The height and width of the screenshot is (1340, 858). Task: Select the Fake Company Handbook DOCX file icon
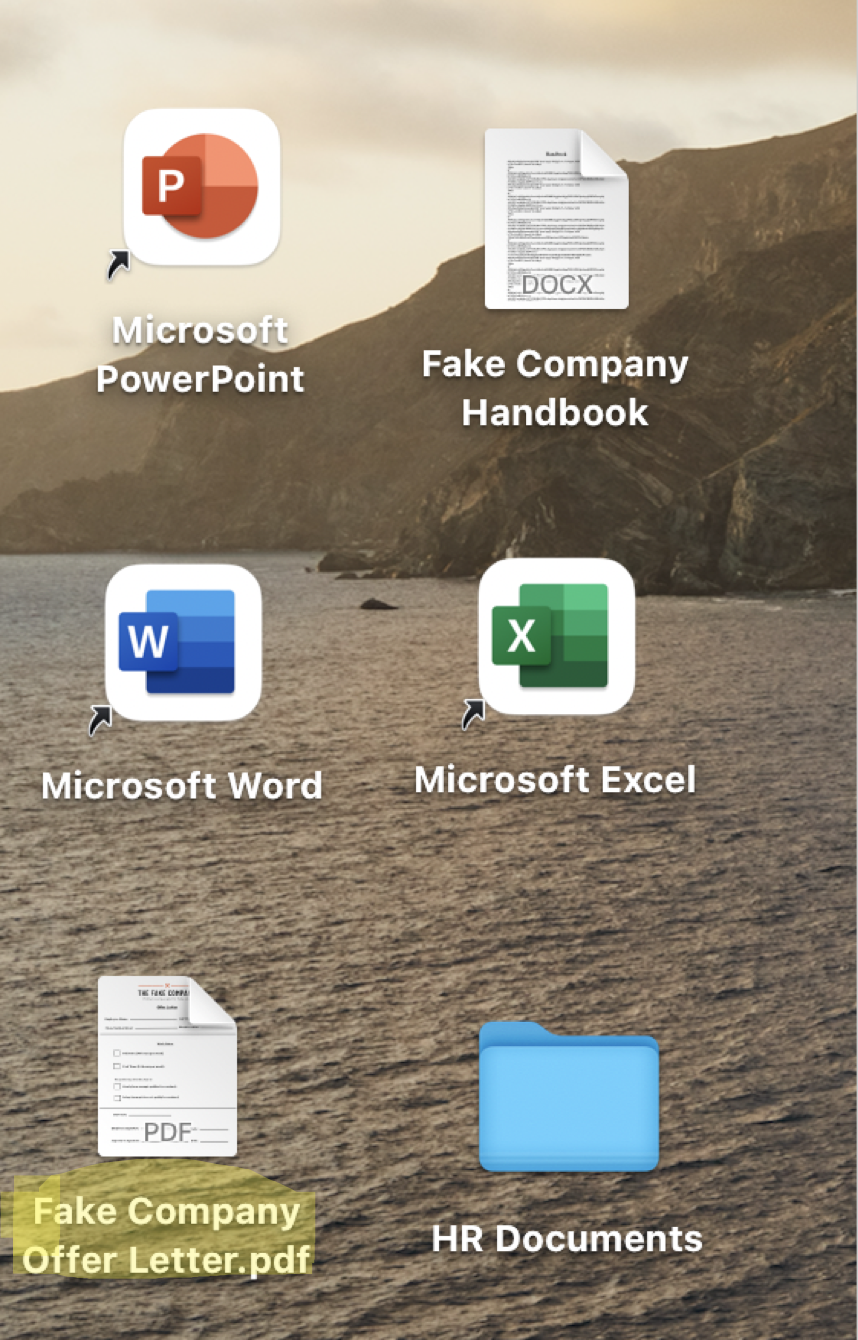556,219
